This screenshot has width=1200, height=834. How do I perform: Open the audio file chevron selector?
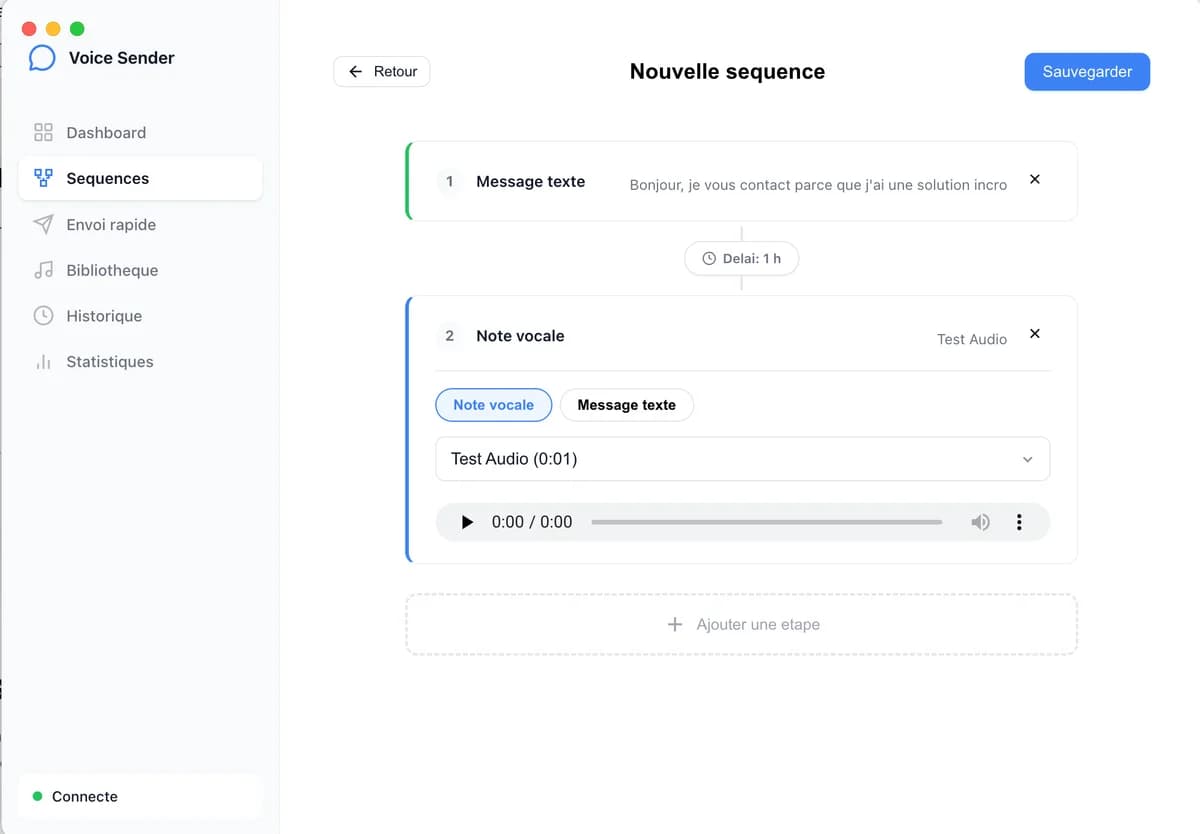[x=1028, y=459]
